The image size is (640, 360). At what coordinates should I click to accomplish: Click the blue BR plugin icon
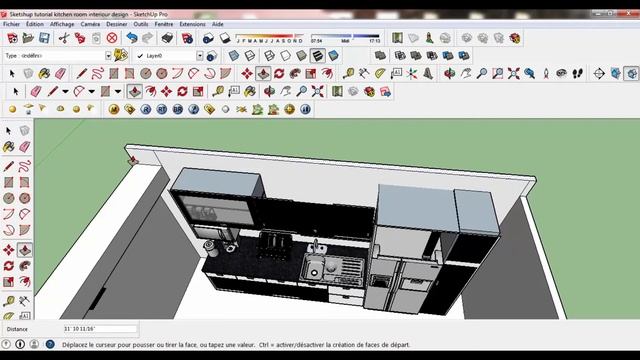coord(178,109)
